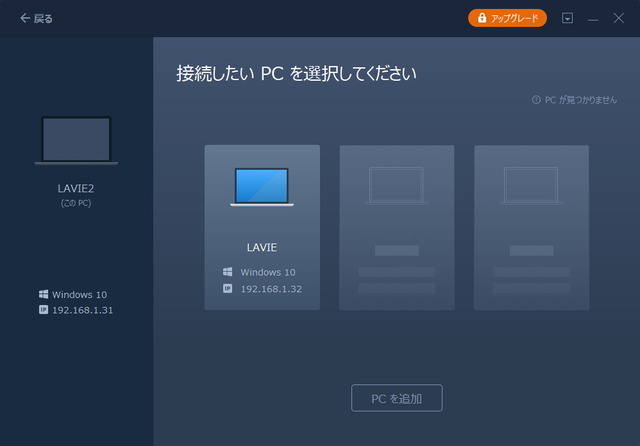Click the Windows 10 text in LAVIE card
The image size is (640, 446).
coord(268,272)
